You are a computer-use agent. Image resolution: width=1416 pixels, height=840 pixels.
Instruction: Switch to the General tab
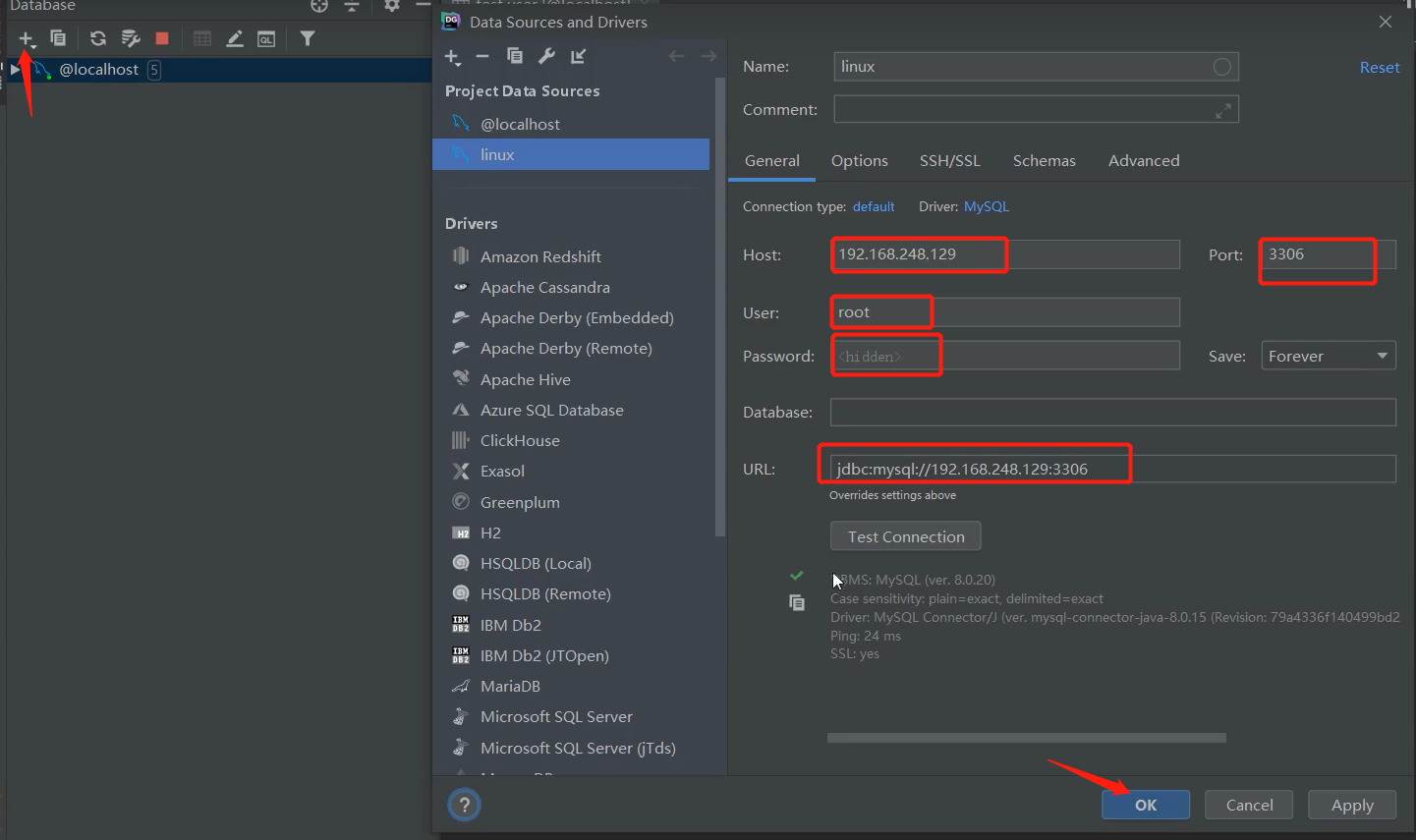pos(772,161)
